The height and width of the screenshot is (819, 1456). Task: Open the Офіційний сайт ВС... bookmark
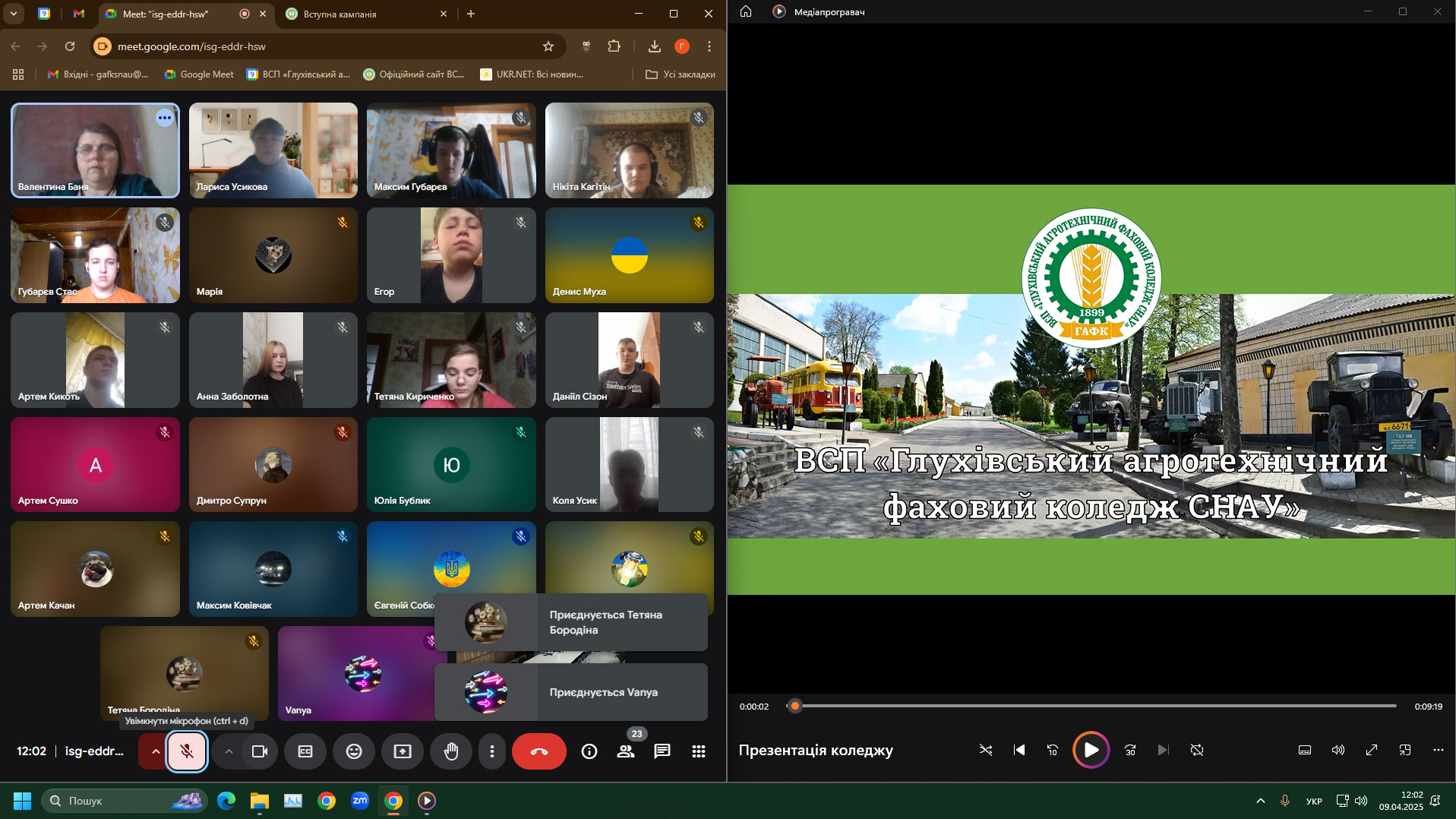[x=414, y=74]
